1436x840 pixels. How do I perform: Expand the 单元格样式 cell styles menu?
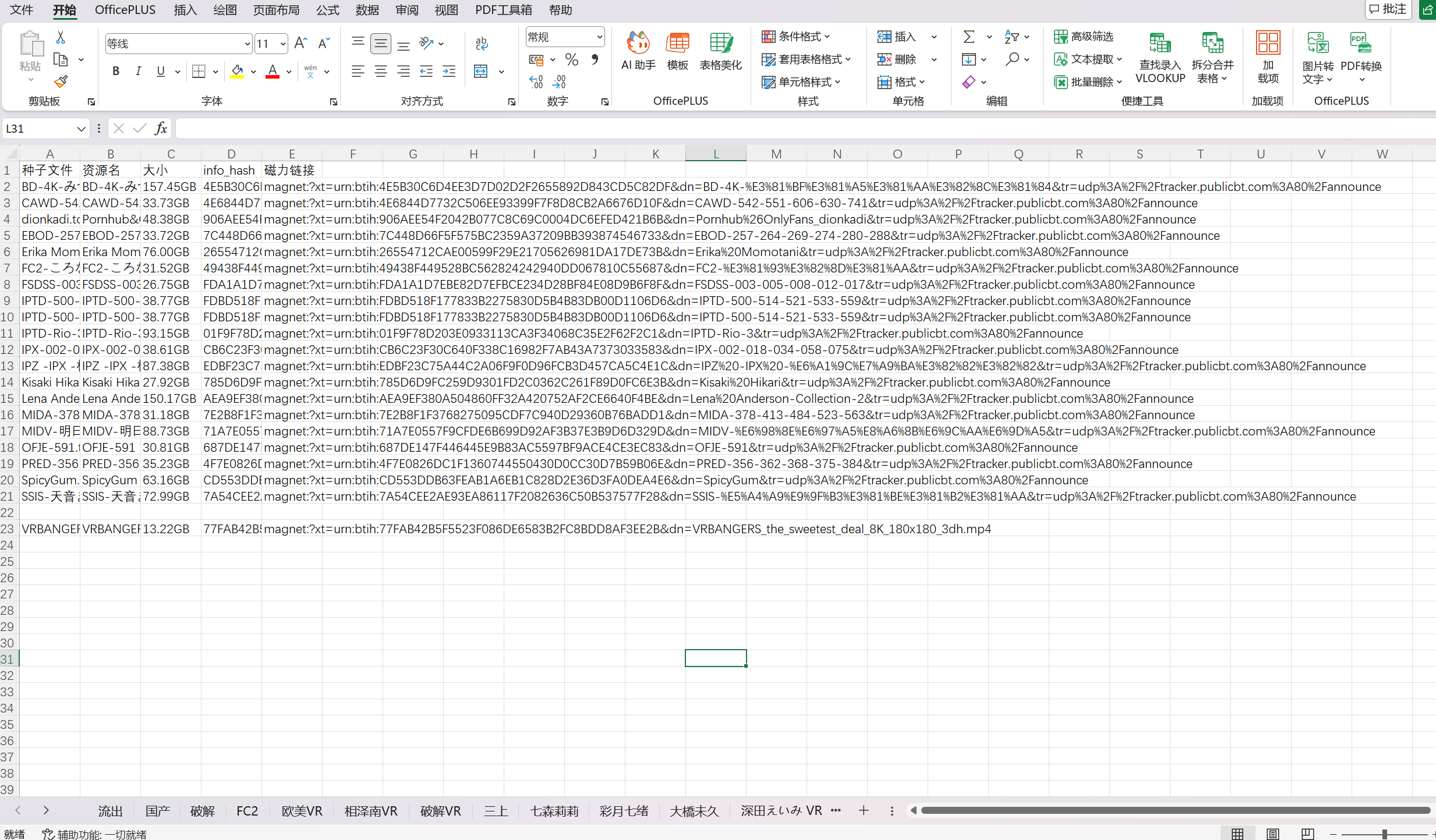point(801,82)
